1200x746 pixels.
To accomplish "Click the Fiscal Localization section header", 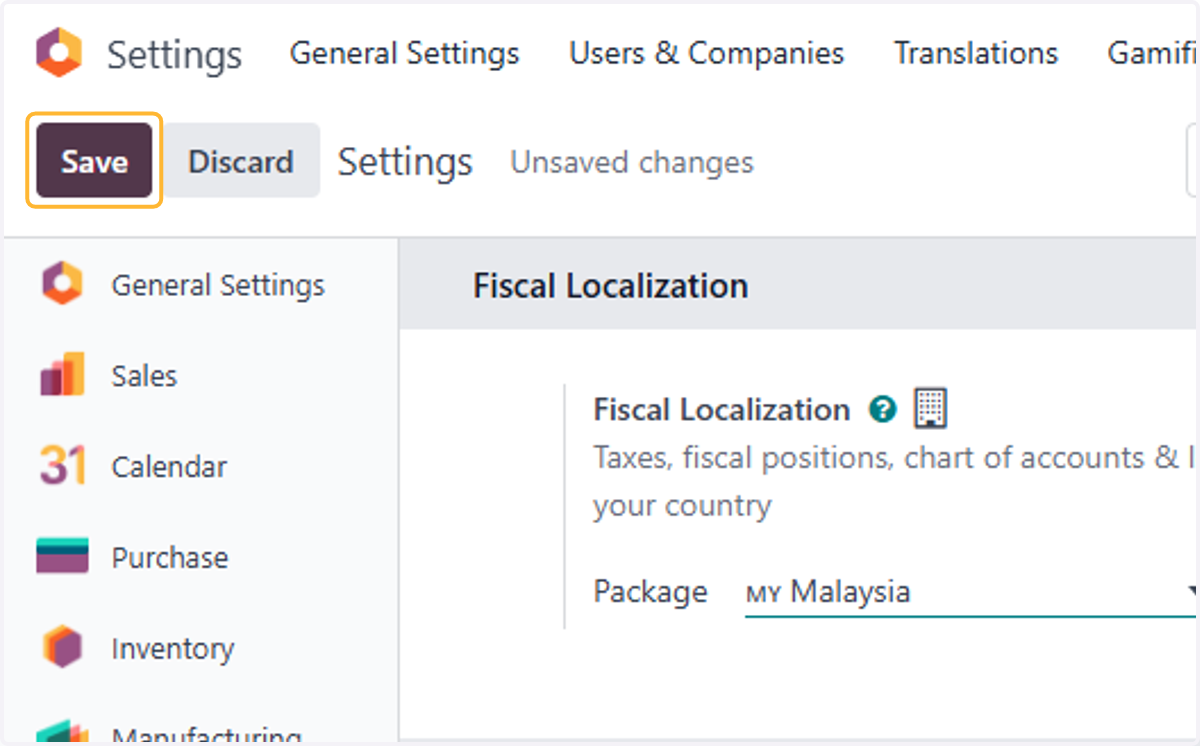I will (611, 286).
